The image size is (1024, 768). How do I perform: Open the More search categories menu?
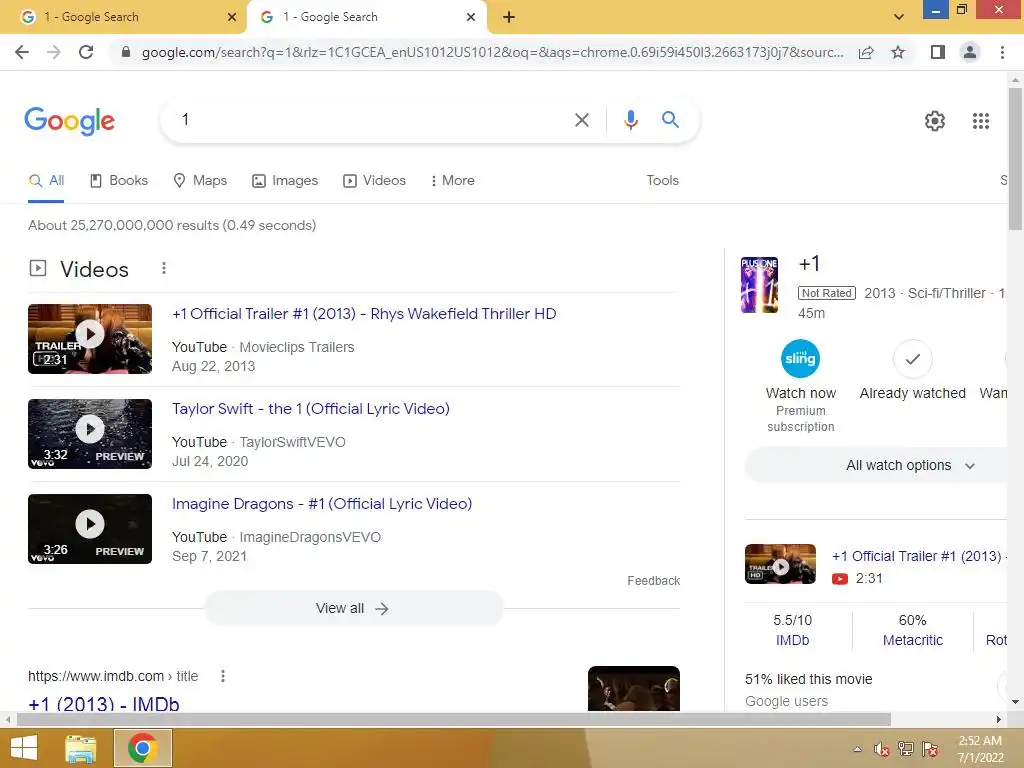(x=453, y=181)
